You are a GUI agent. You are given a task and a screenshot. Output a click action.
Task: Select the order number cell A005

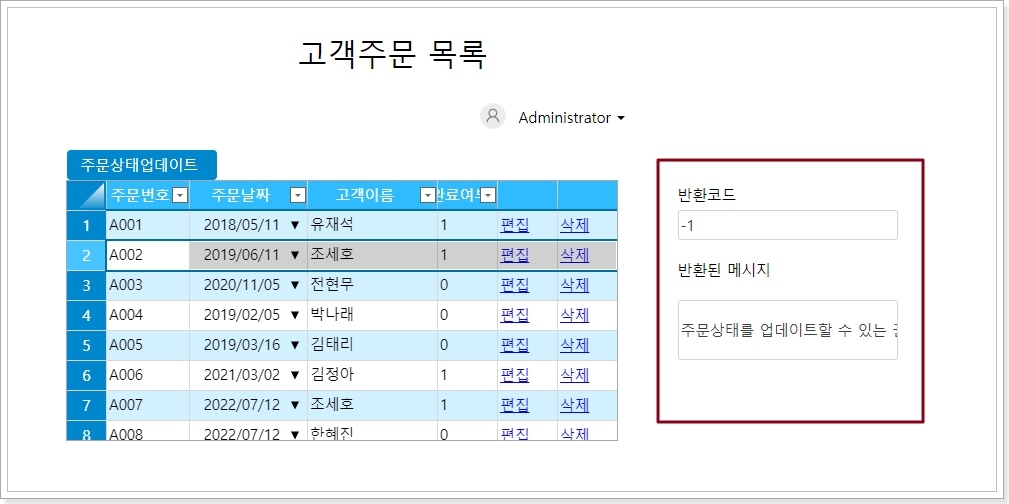(146, 345)
